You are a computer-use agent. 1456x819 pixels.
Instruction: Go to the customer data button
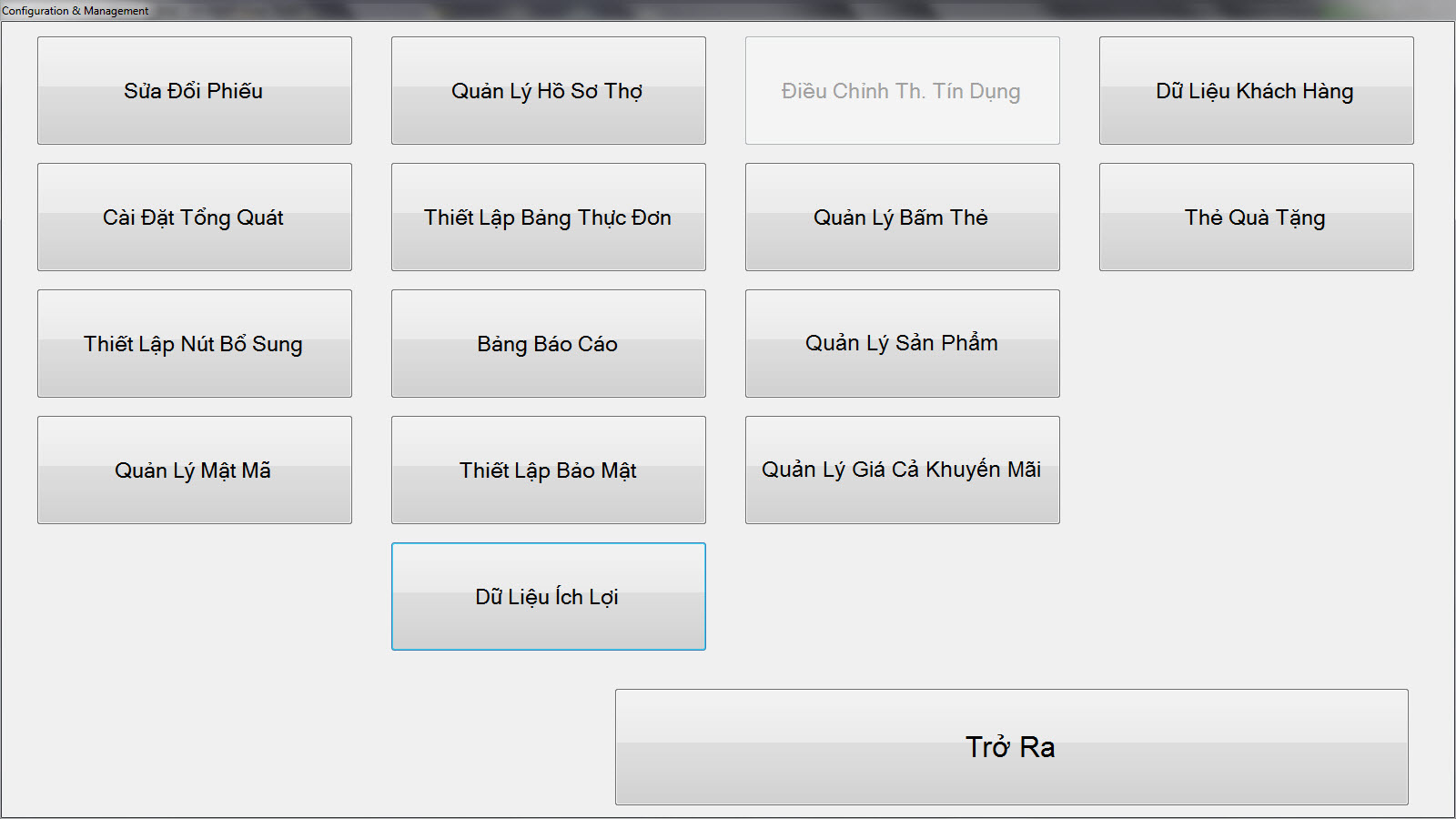[x=1256, y=91]
